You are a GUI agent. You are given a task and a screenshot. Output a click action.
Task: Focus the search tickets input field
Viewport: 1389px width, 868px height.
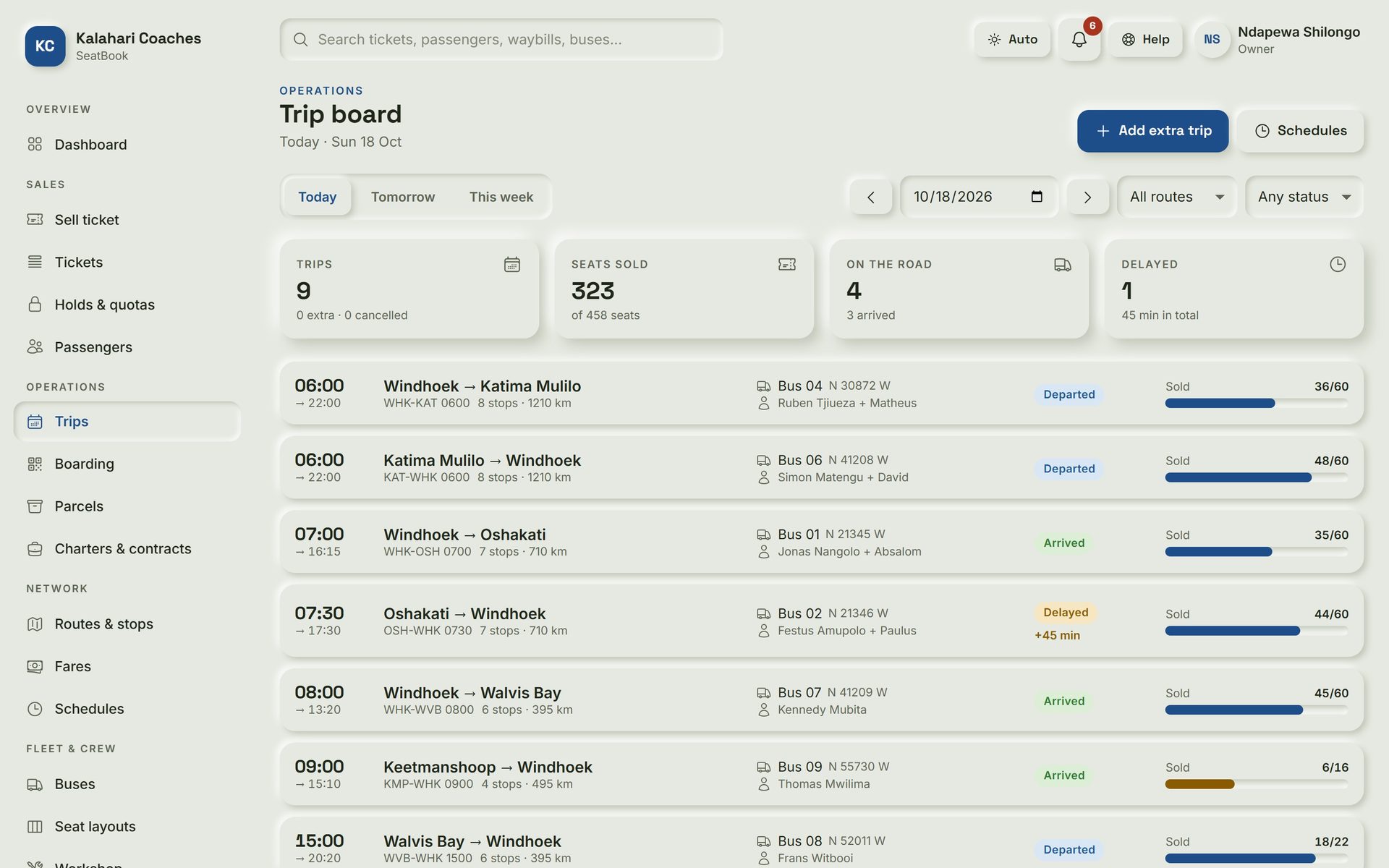point(501,40)
